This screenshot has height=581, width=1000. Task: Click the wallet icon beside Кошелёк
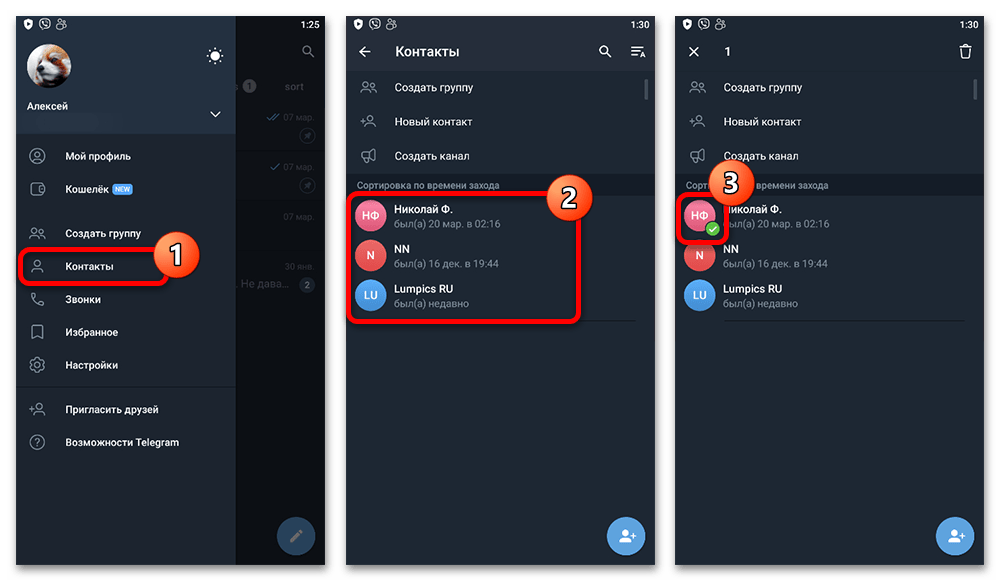click(38, 189)
